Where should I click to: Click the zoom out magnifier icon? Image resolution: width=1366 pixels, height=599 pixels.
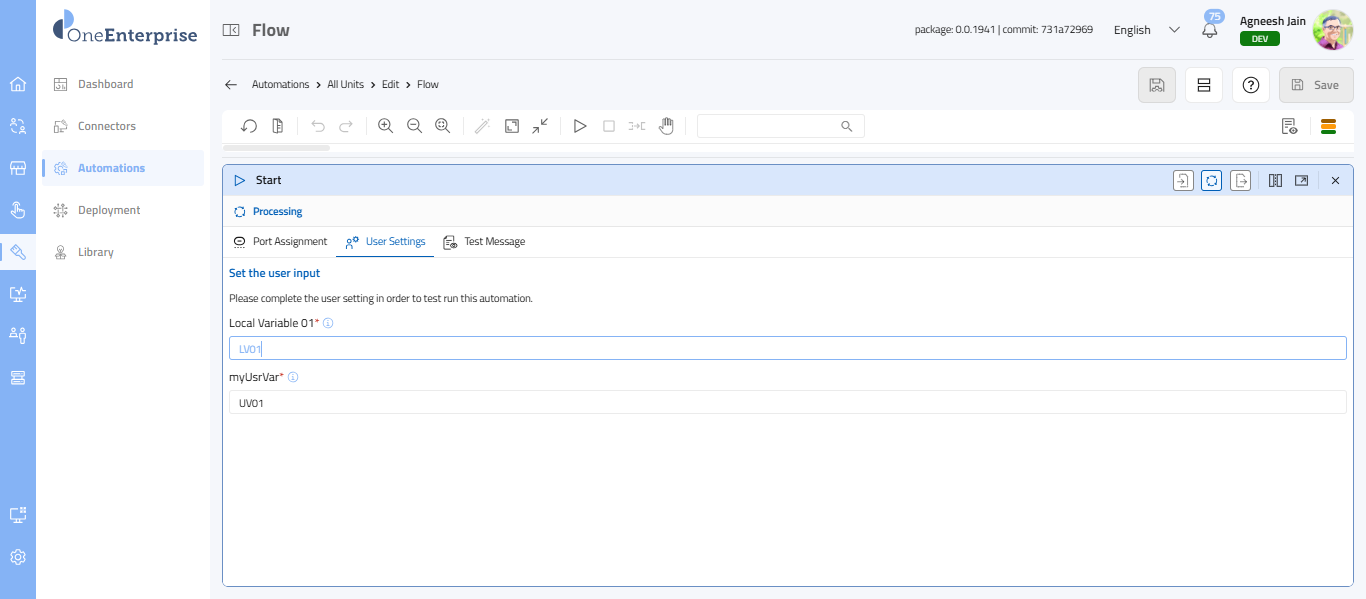pyautogui.click(x=414, y=126)
